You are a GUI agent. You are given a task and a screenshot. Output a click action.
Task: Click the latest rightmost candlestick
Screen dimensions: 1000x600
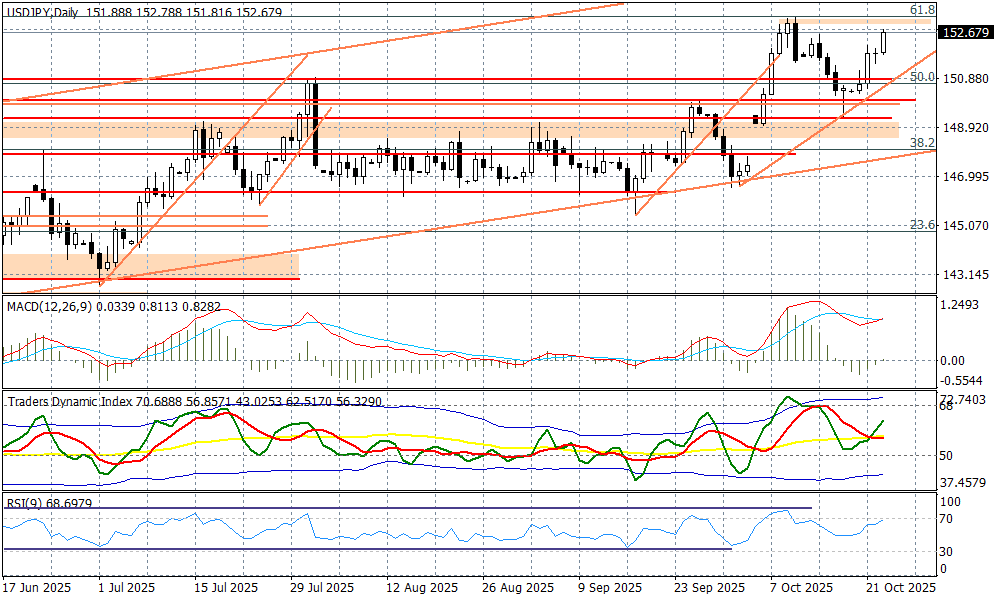[884, 41]
